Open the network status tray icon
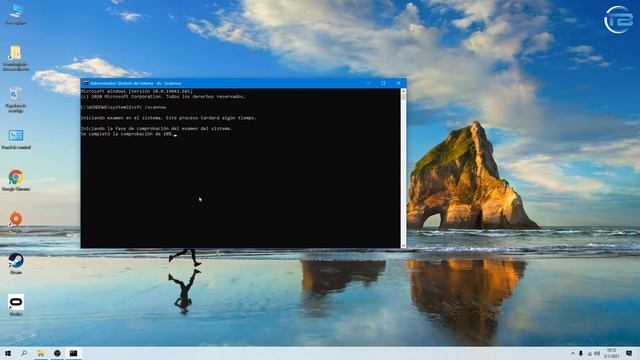The image size is (640, 360). (x=589, y=353)
